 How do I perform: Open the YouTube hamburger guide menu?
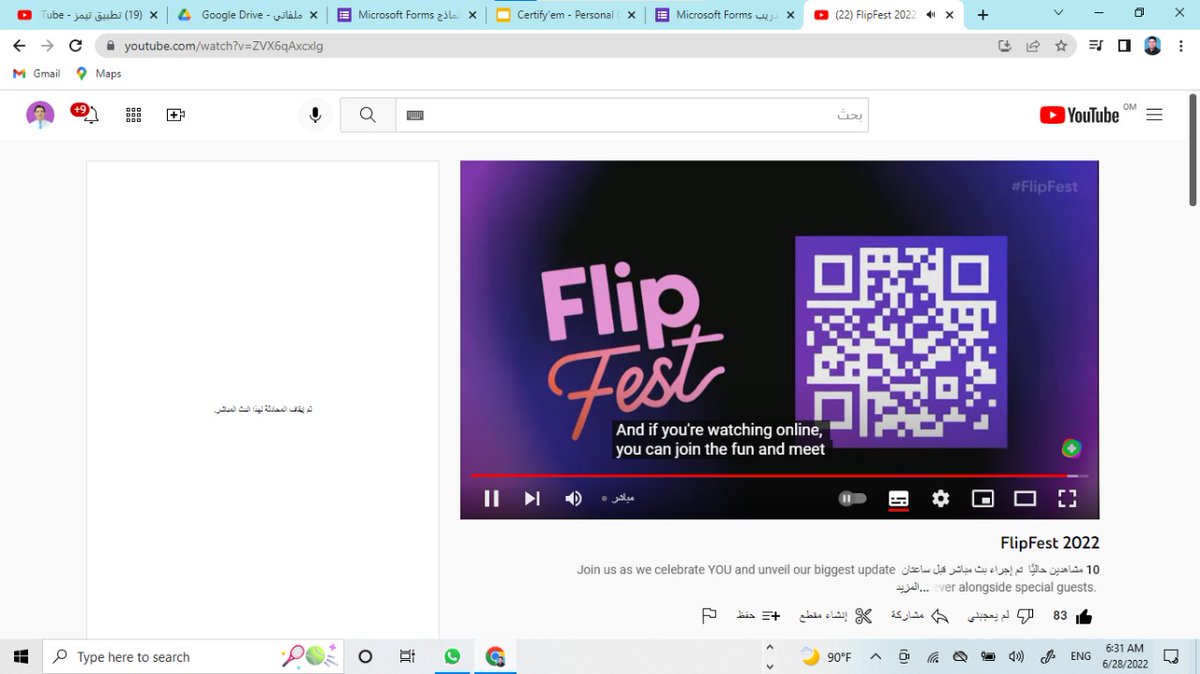coord(1154,115)
